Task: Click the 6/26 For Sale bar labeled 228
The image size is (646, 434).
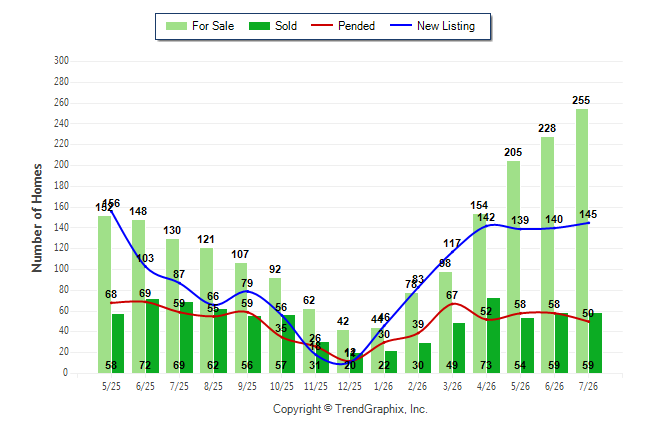Action: (548, 255)
